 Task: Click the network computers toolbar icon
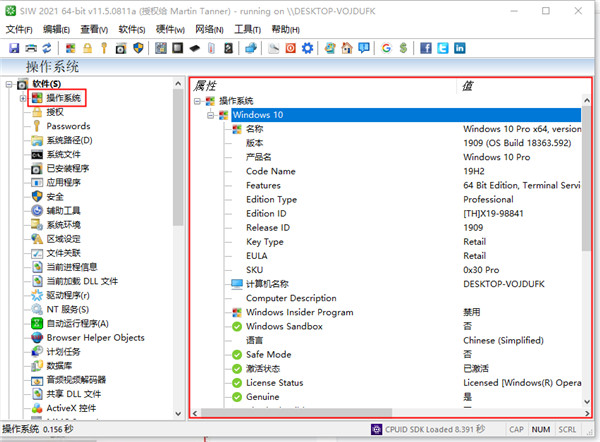(x=251, y=48)
